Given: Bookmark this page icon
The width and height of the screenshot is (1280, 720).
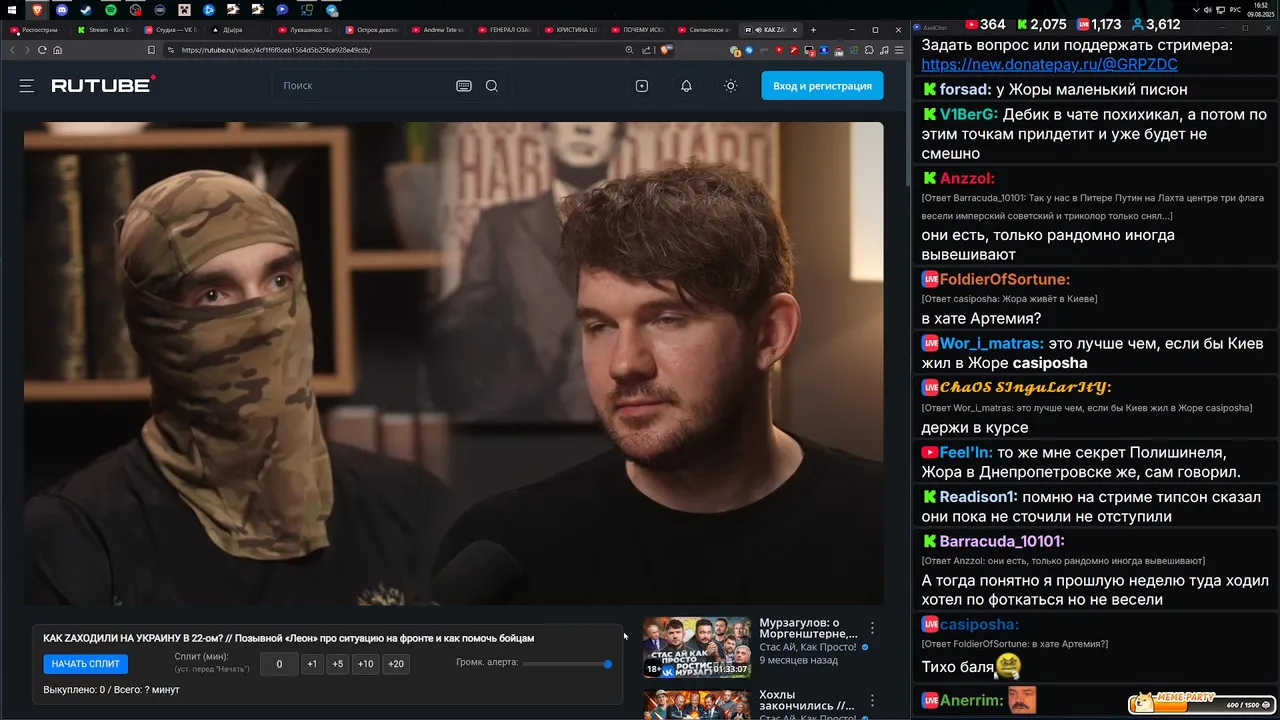Looking at the screenshot, I should (151, 50).
